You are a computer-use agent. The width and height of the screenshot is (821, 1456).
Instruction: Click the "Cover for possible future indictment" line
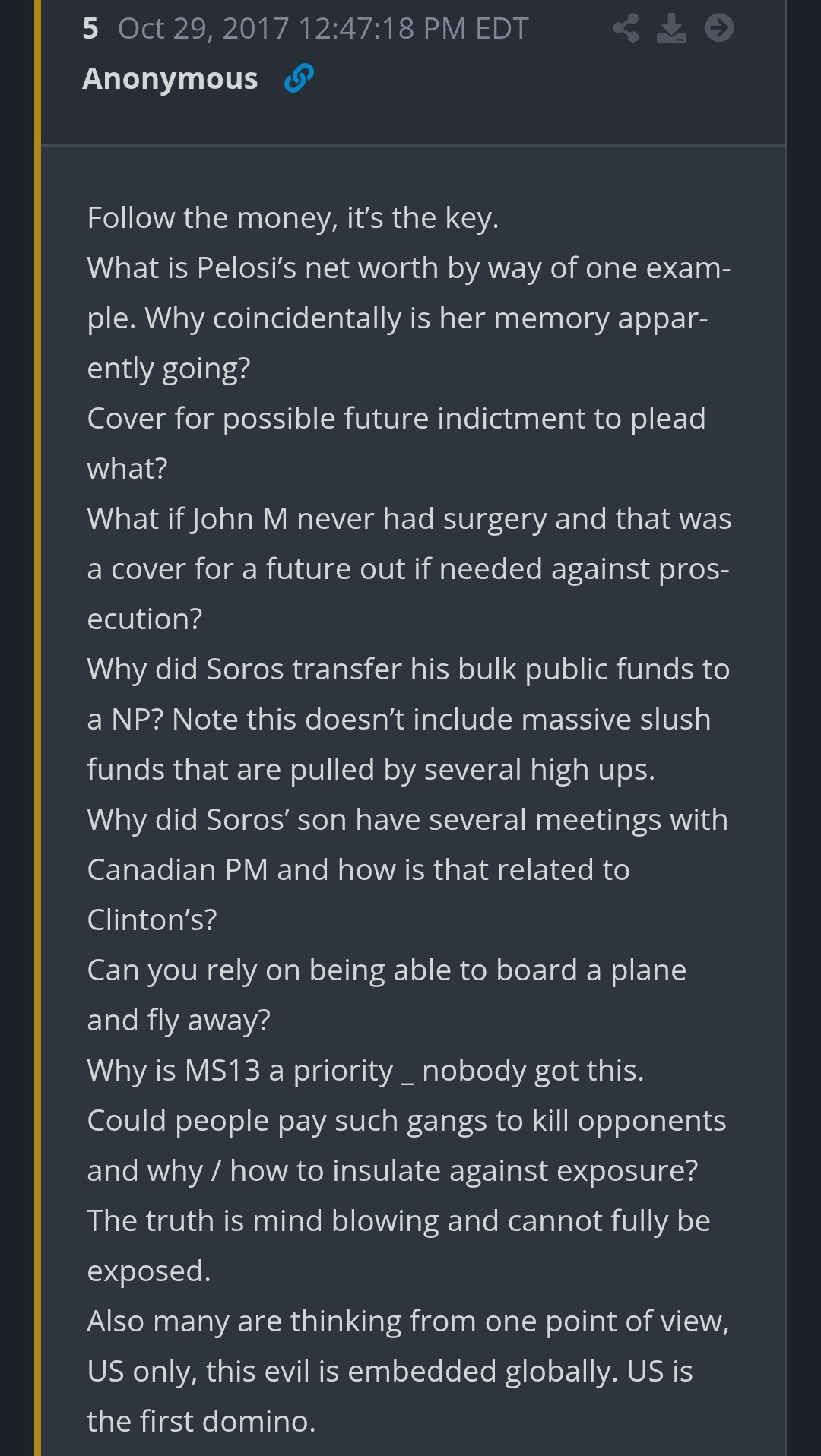(x=396, y=419)
